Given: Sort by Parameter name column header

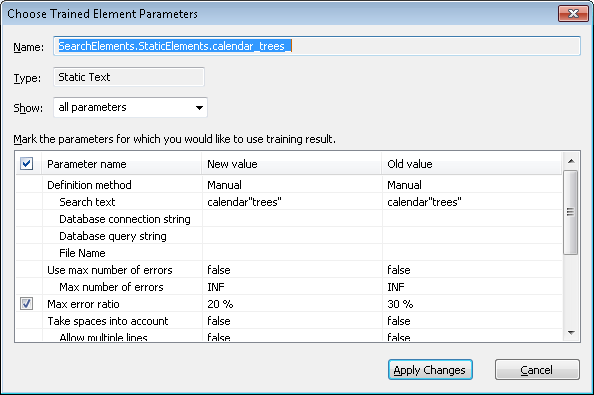Looking at the screenshot, I should (x=122, y=164).
